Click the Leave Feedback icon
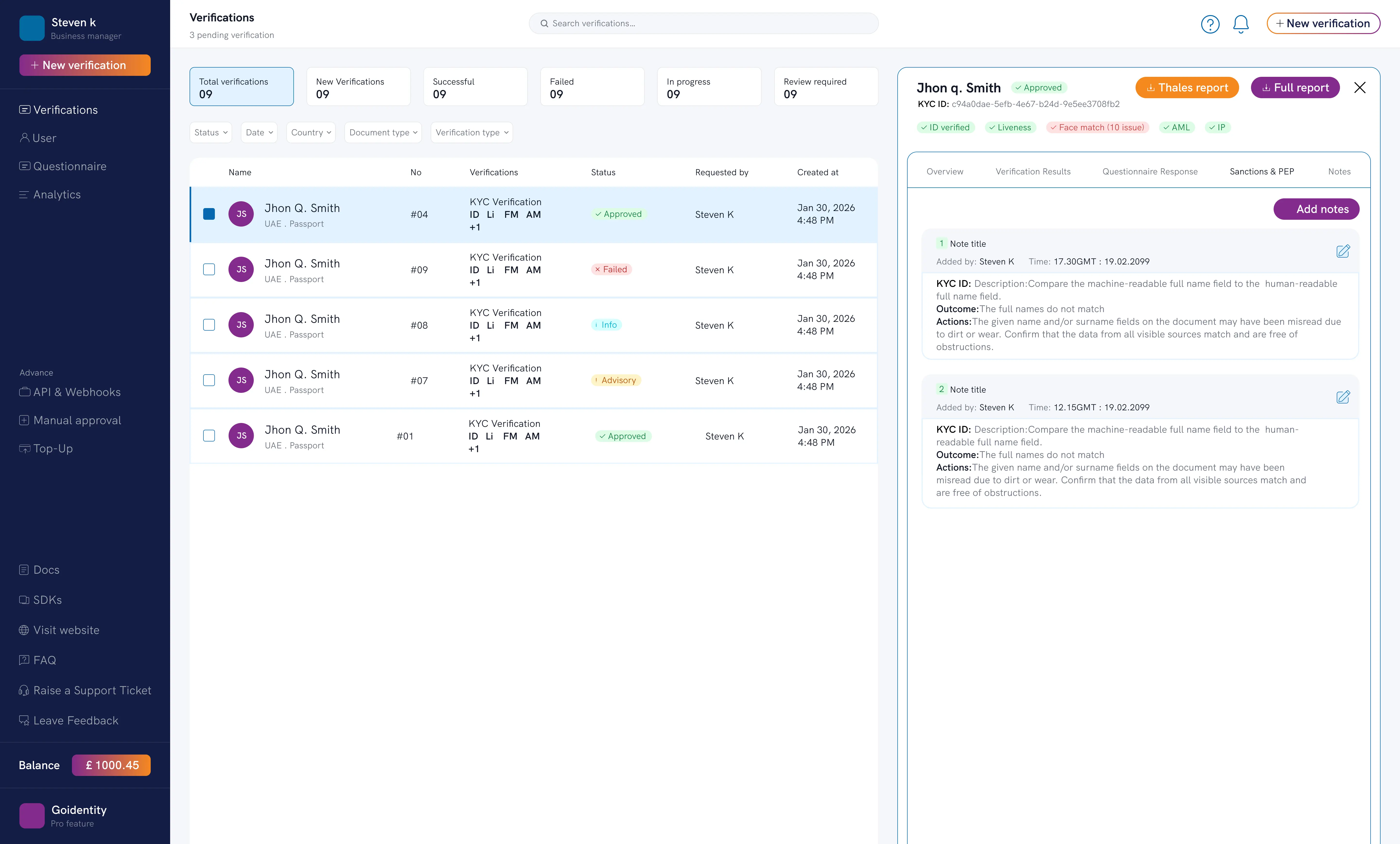The height and width of the screenshot is (844, 1400). click(24, 721)
